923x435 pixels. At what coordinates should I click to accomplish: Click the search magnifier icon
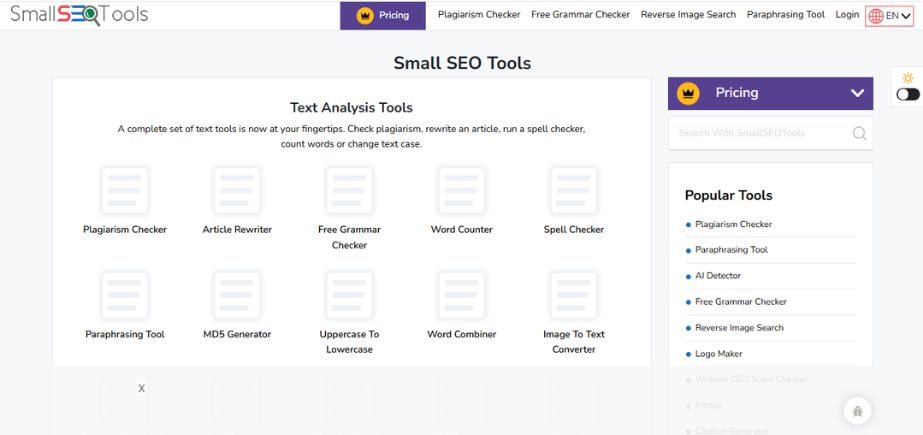[859, 133]
